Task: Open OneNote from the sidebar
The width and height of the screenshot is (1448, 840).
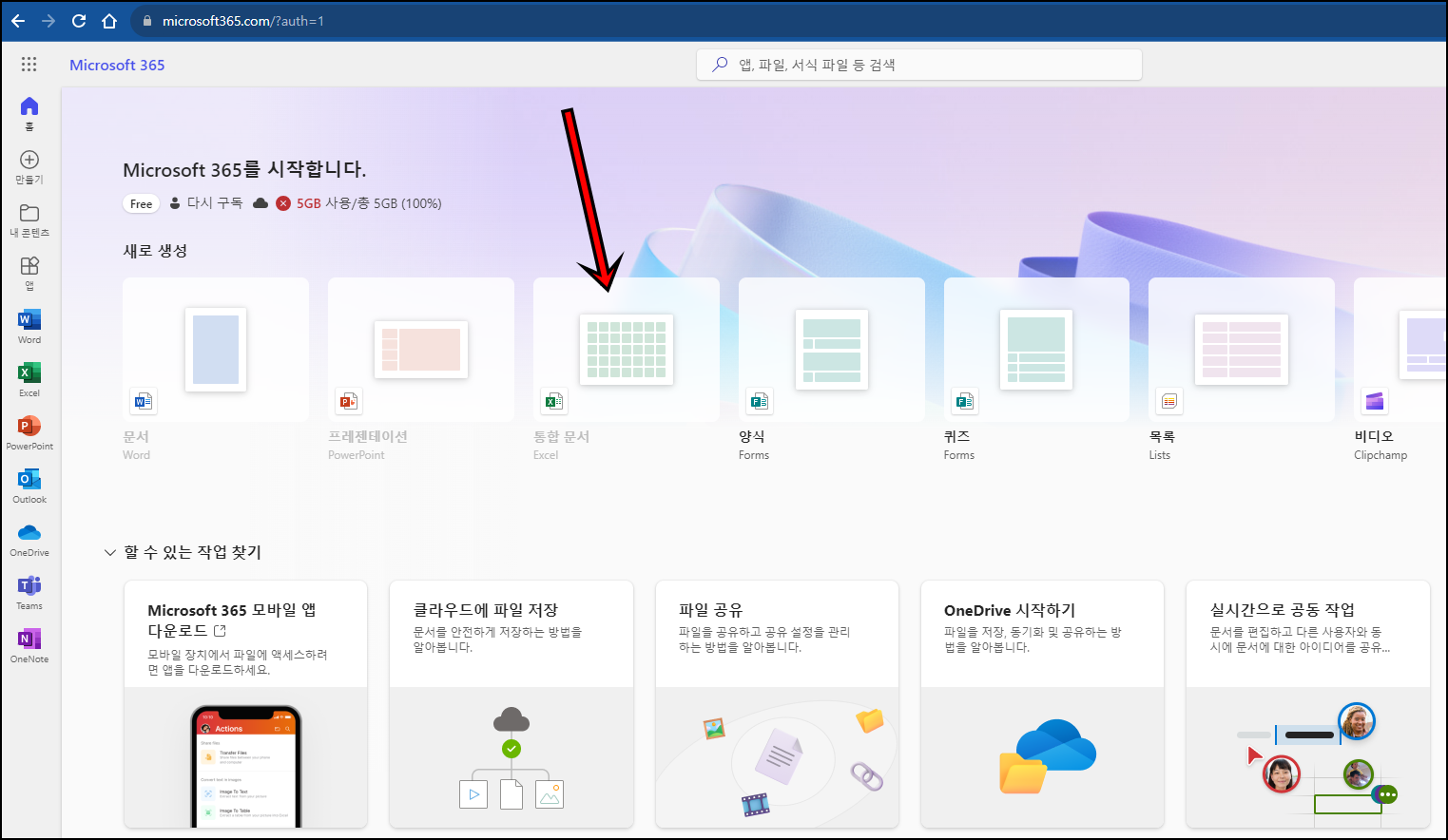Action: coord(29,645)
